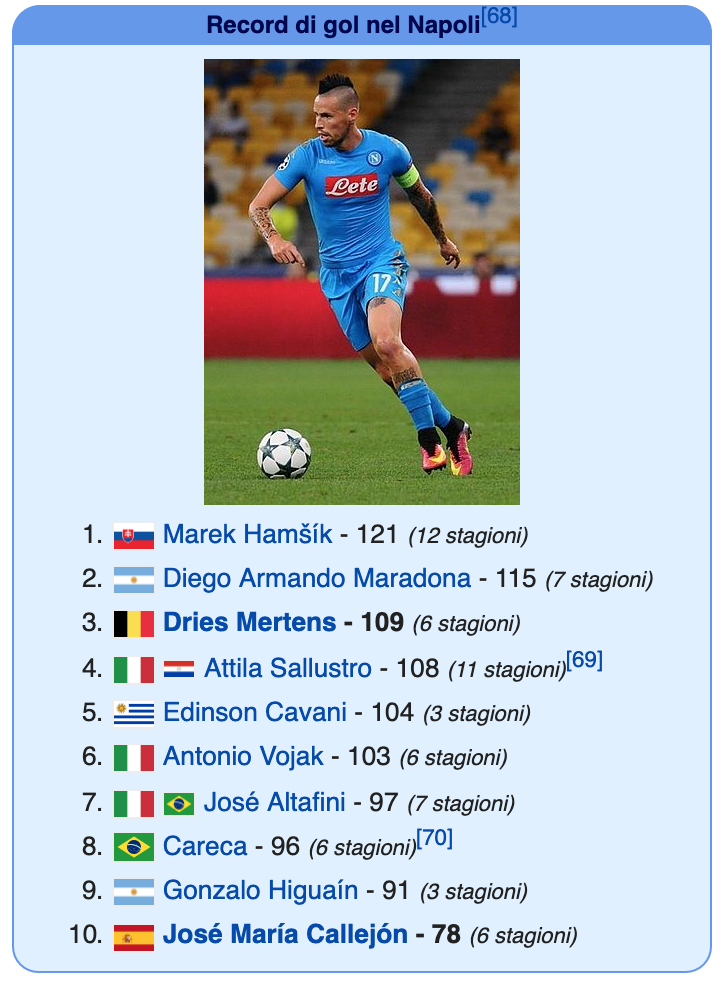Click the Slovakia flag icon beside Hamšík

pyautogui.click(x=133, y=536)
